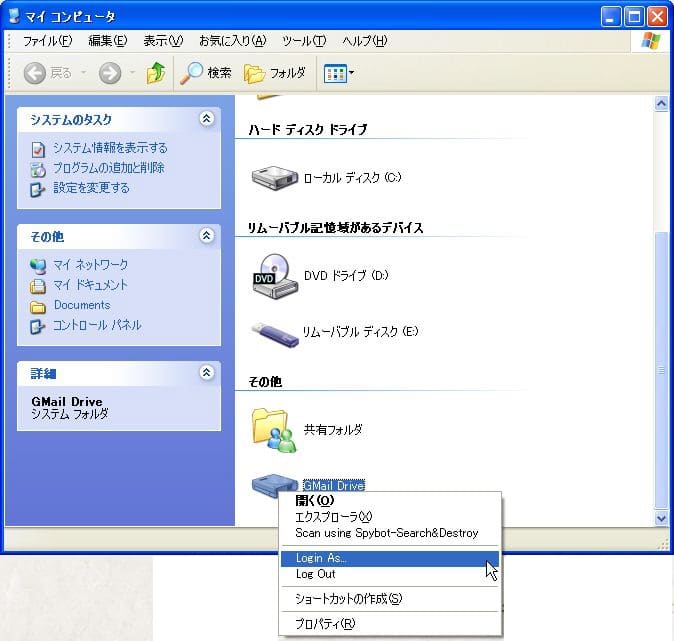The width and height of the screenshot is (674, 641).
Task: Click Add or Remove Programs link (プログラムの追加と削除)
Action: [108, 168]
